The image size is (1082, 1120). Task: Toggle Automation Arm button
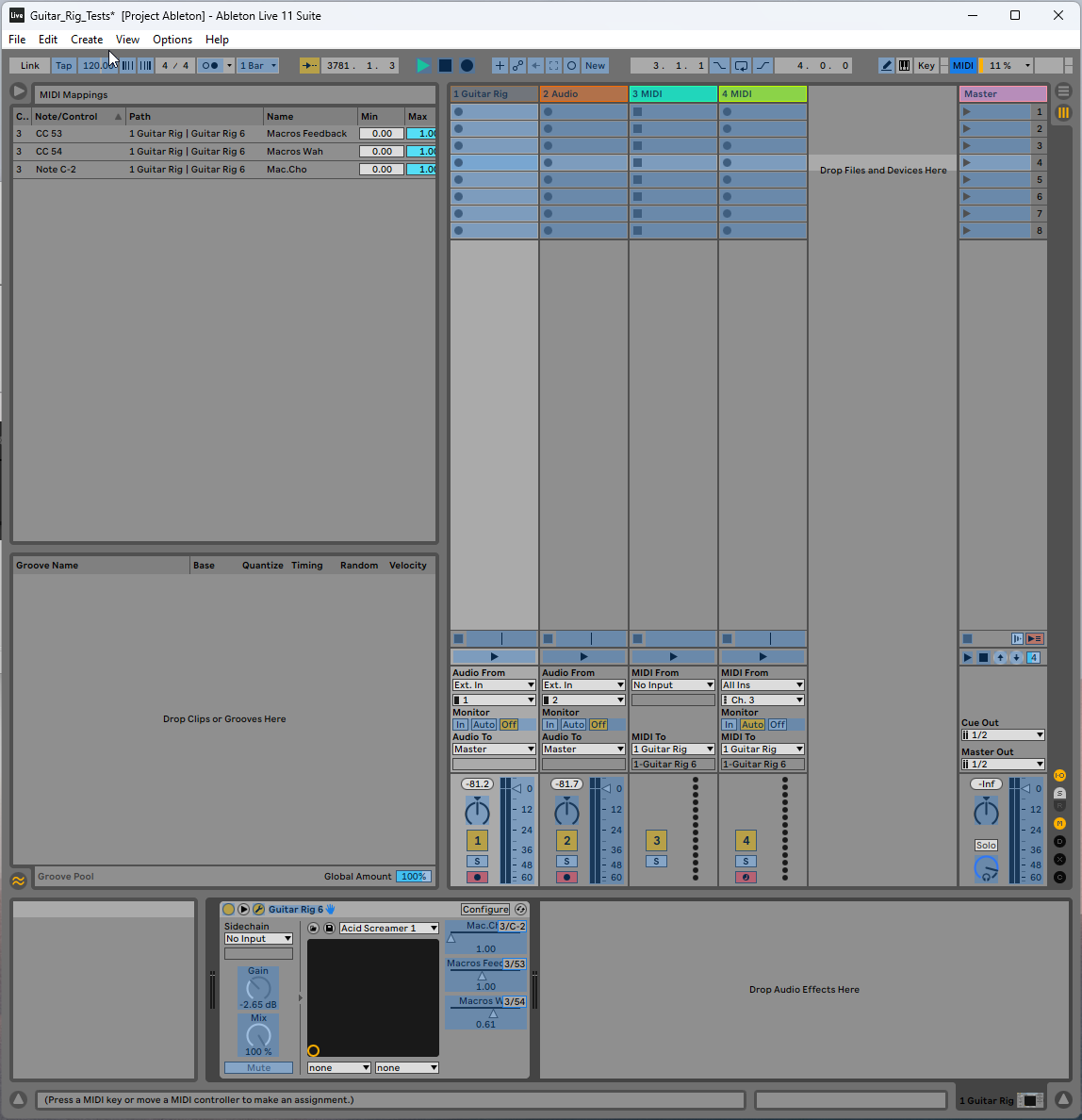click(517, 66)
